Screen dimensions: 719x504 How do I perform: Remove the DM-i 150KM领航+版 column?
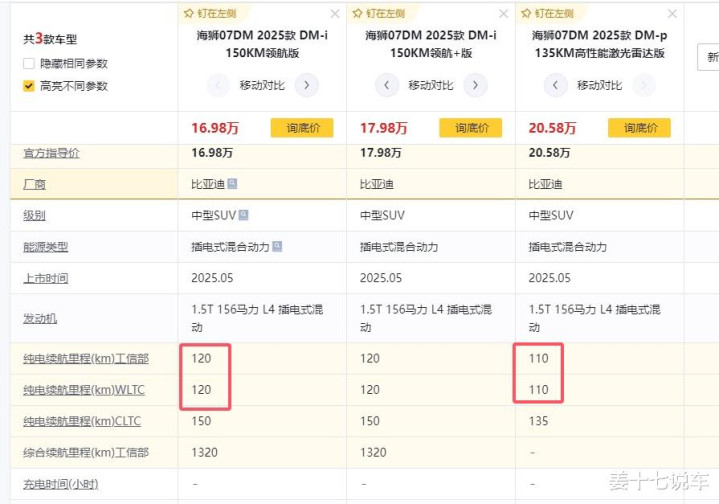[x=503, y=14]
